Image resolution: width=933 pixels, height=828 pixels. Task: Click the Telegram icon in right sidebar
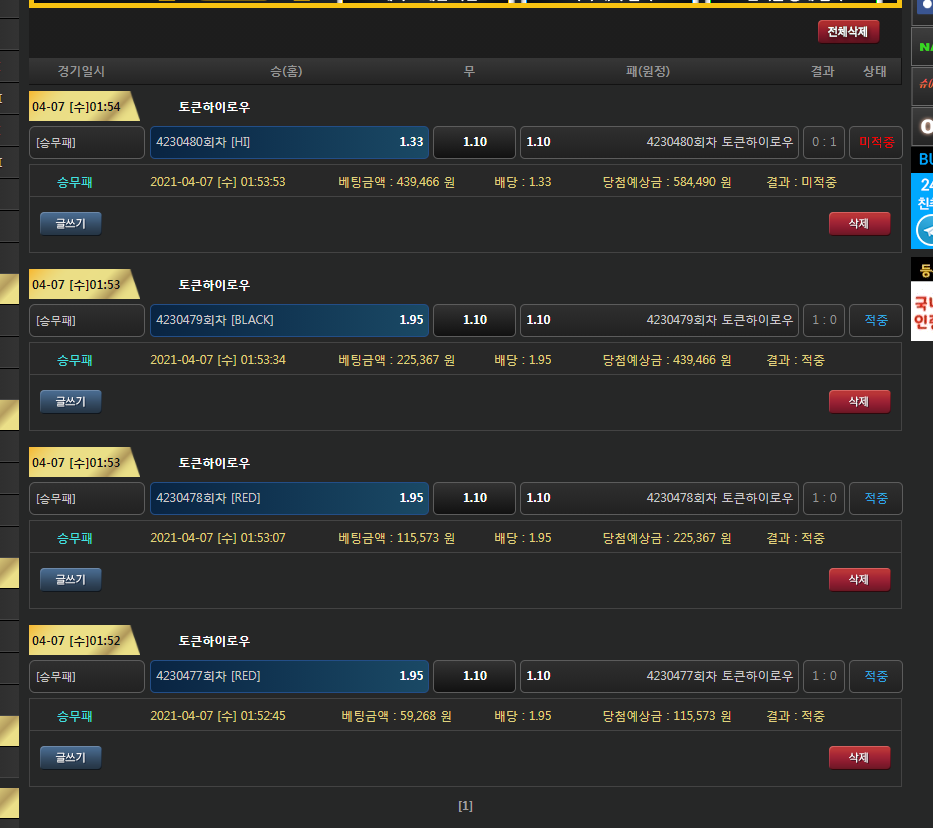coord(925,230)
